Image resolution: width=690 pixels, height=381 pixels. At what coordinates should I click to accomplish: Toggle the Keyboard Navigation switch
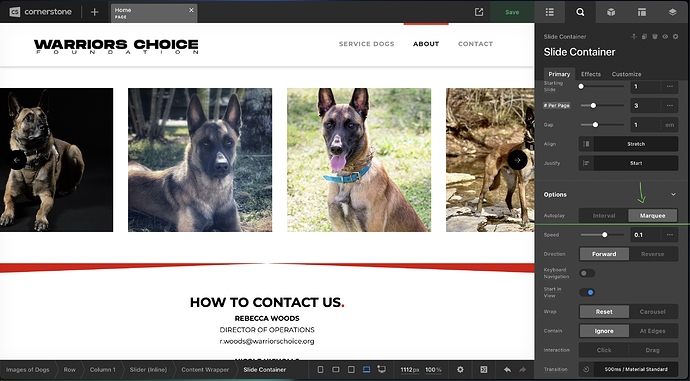[587, 273]
